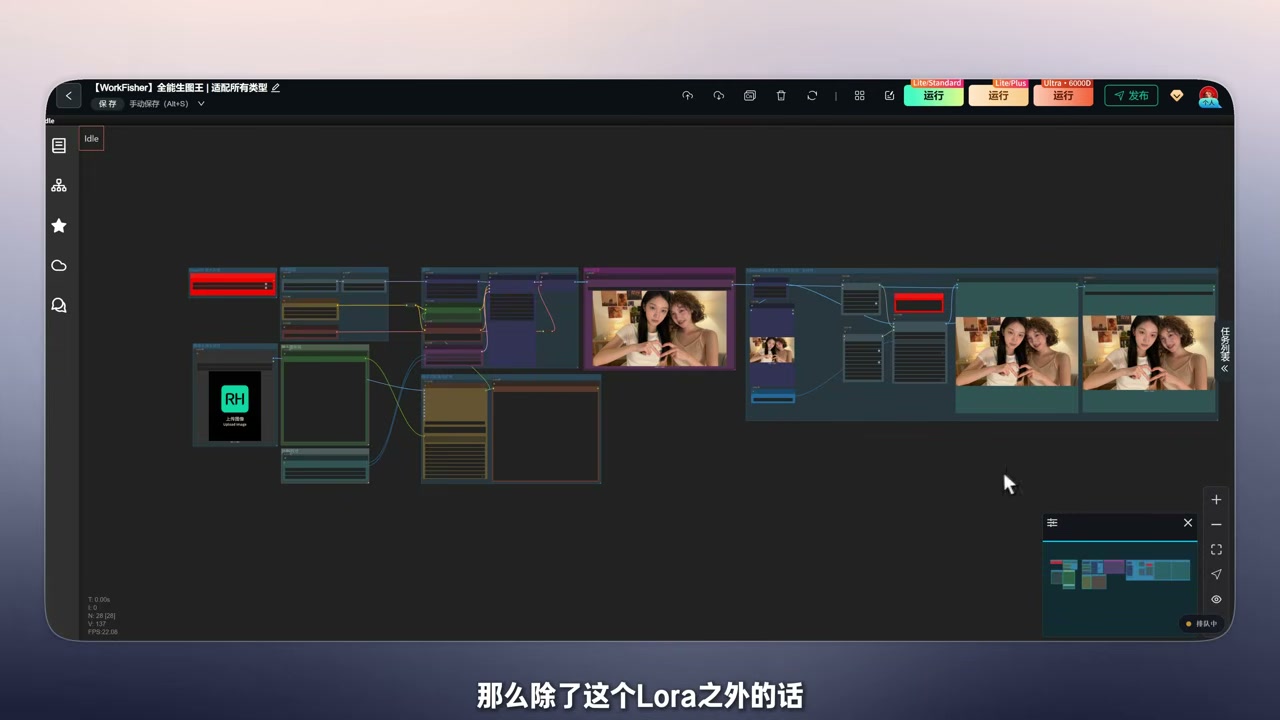Image resolution: width=1280 pixels, height=720 pixels.
Task: Open the cloud sidebar icon
Action: click(59, 266)
